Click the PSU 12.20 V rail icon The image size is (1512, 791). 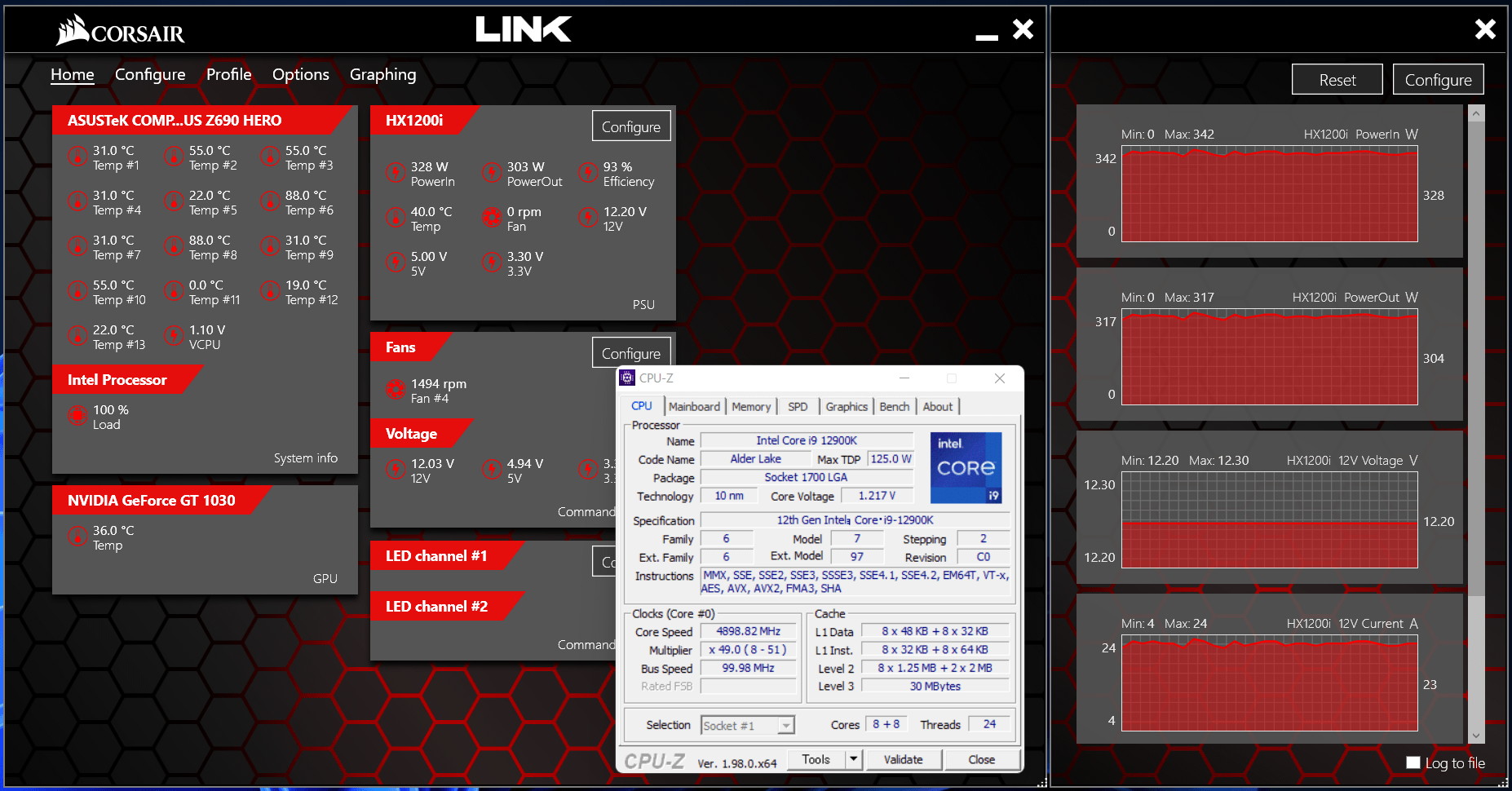pos(588,218)
